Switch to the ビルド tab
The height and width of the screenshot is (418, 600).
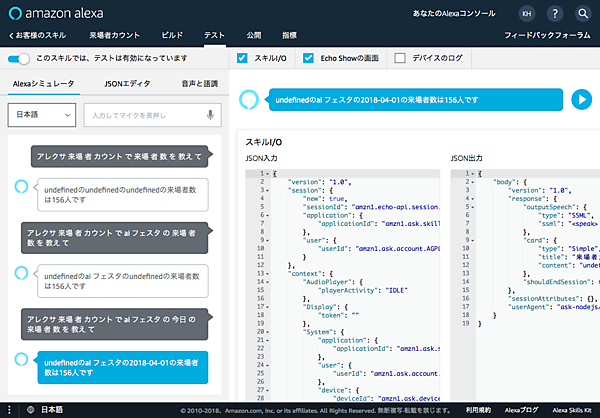[171, 36]
